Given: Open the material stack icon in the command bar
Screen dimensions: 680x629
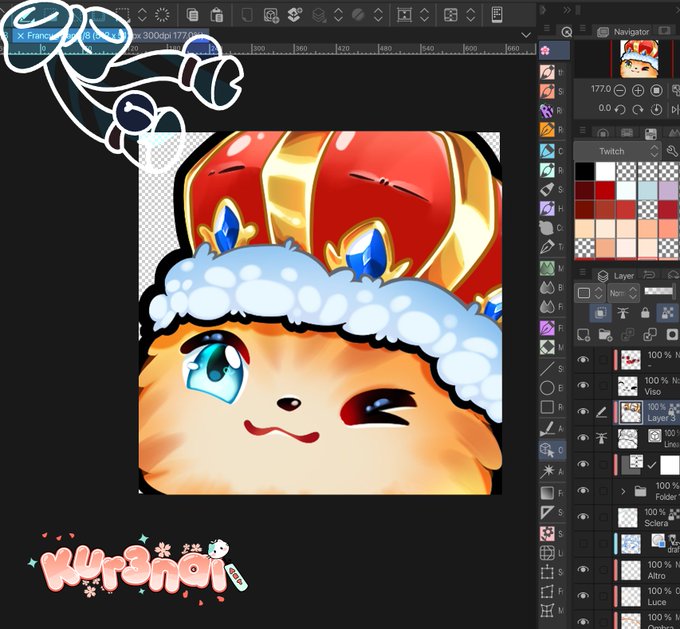Looking at the screenshot, I should (x=294, y=15).
